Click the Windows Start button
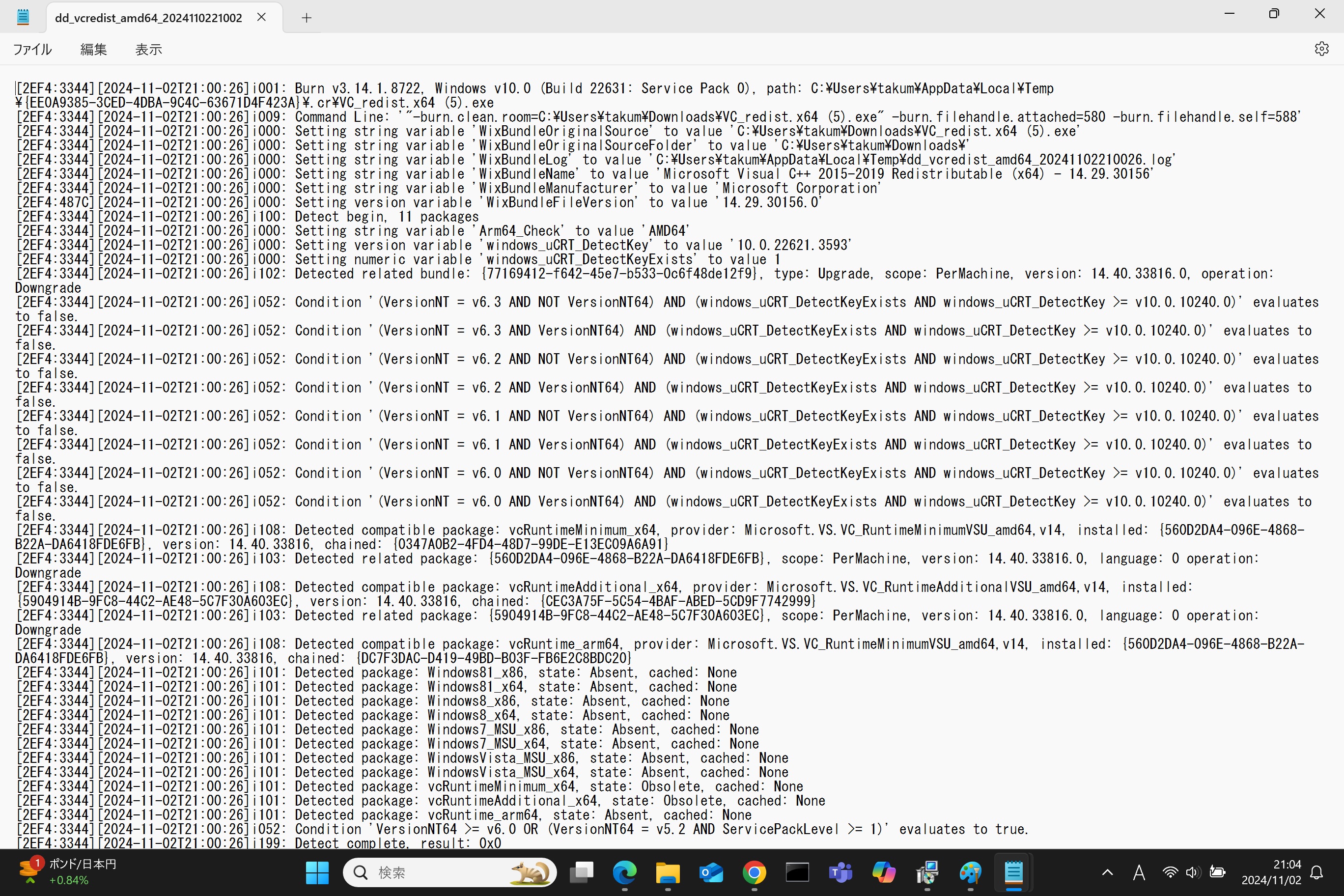 pos(317,872)
